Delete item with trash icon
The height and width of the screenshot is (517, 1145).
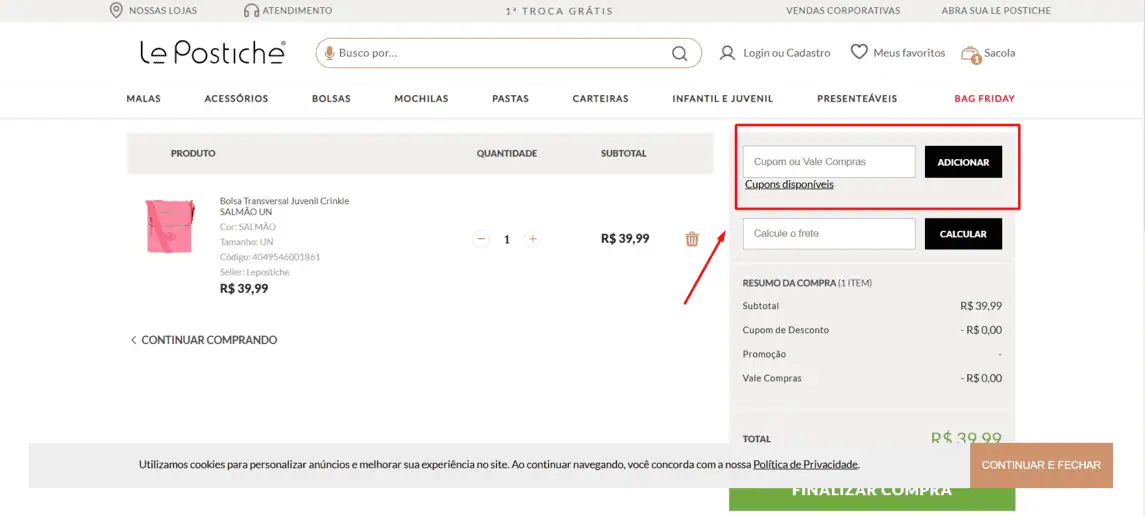pyautogui.click(x=692, y=239)
